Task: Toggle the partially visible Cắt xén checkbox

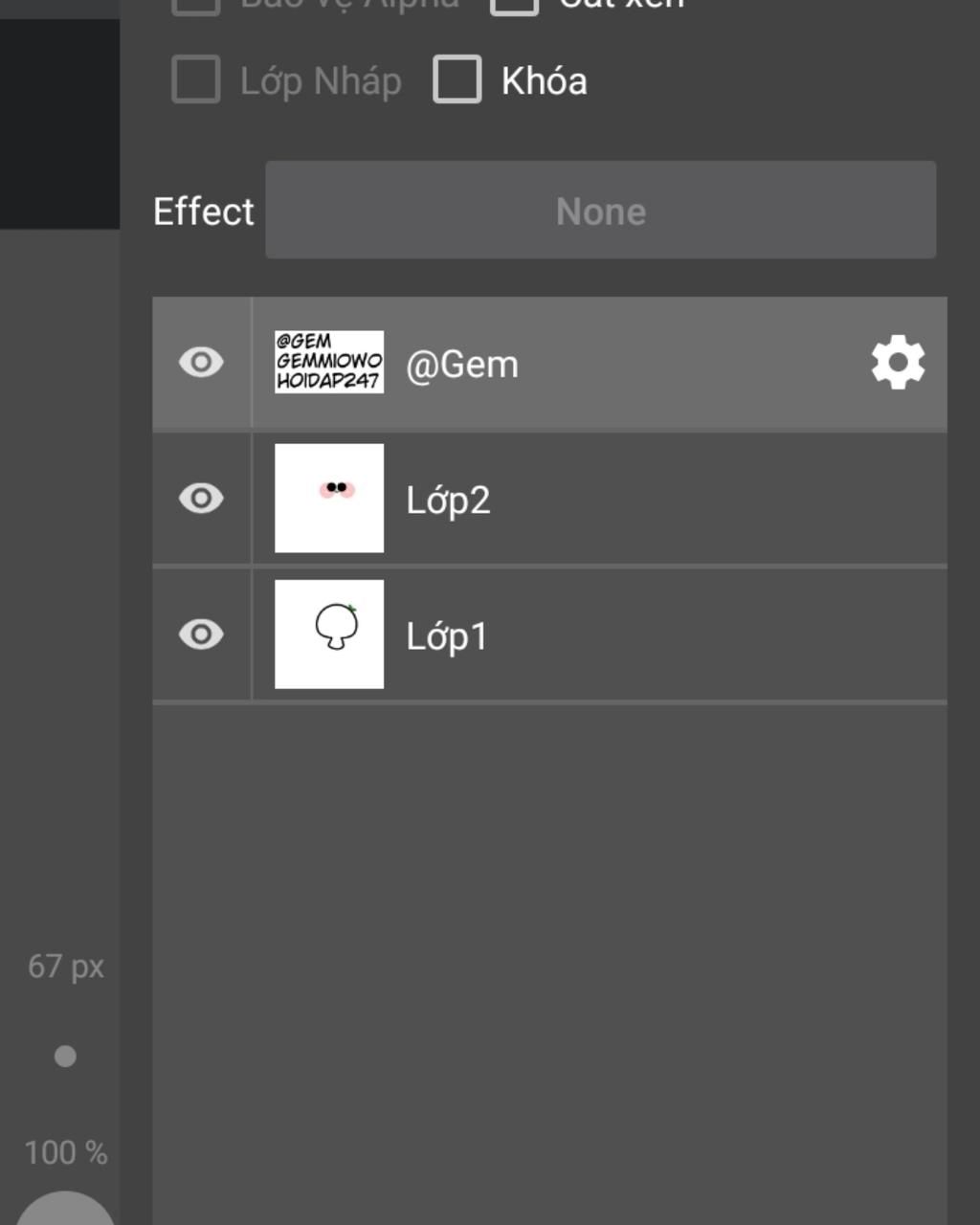Action: point(515,6)
